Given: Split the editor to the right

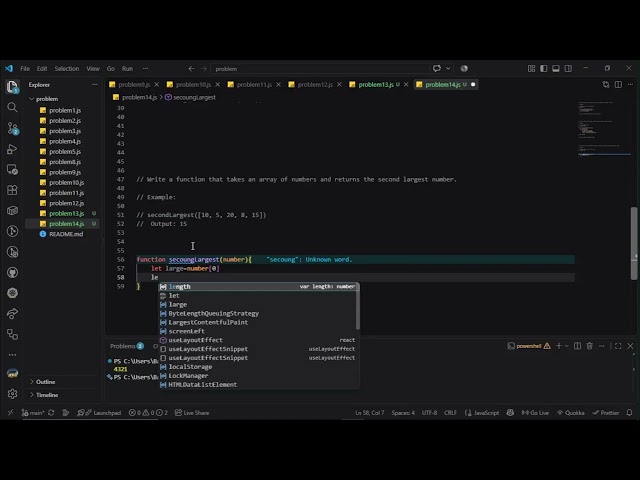Looking at the screenshot, I should [618, 84].
